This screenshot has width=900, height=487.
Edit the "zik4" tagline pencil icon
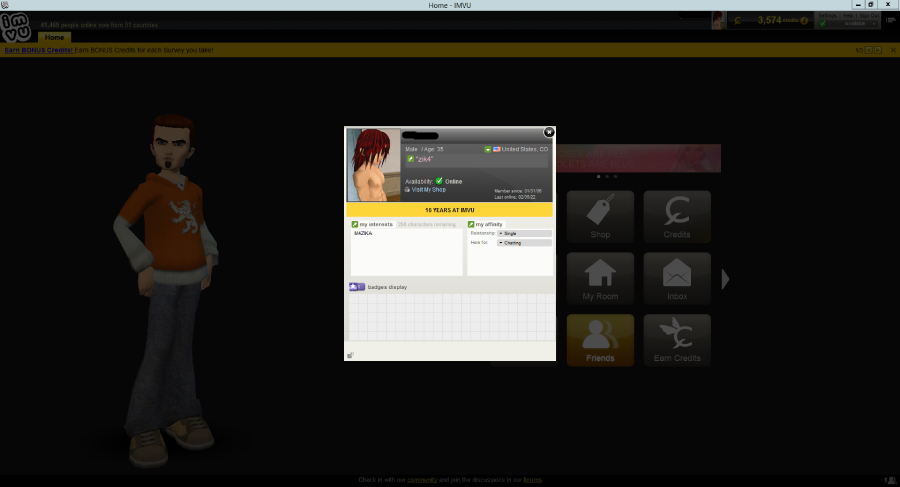pyautogui.click(x=410, y=159)
